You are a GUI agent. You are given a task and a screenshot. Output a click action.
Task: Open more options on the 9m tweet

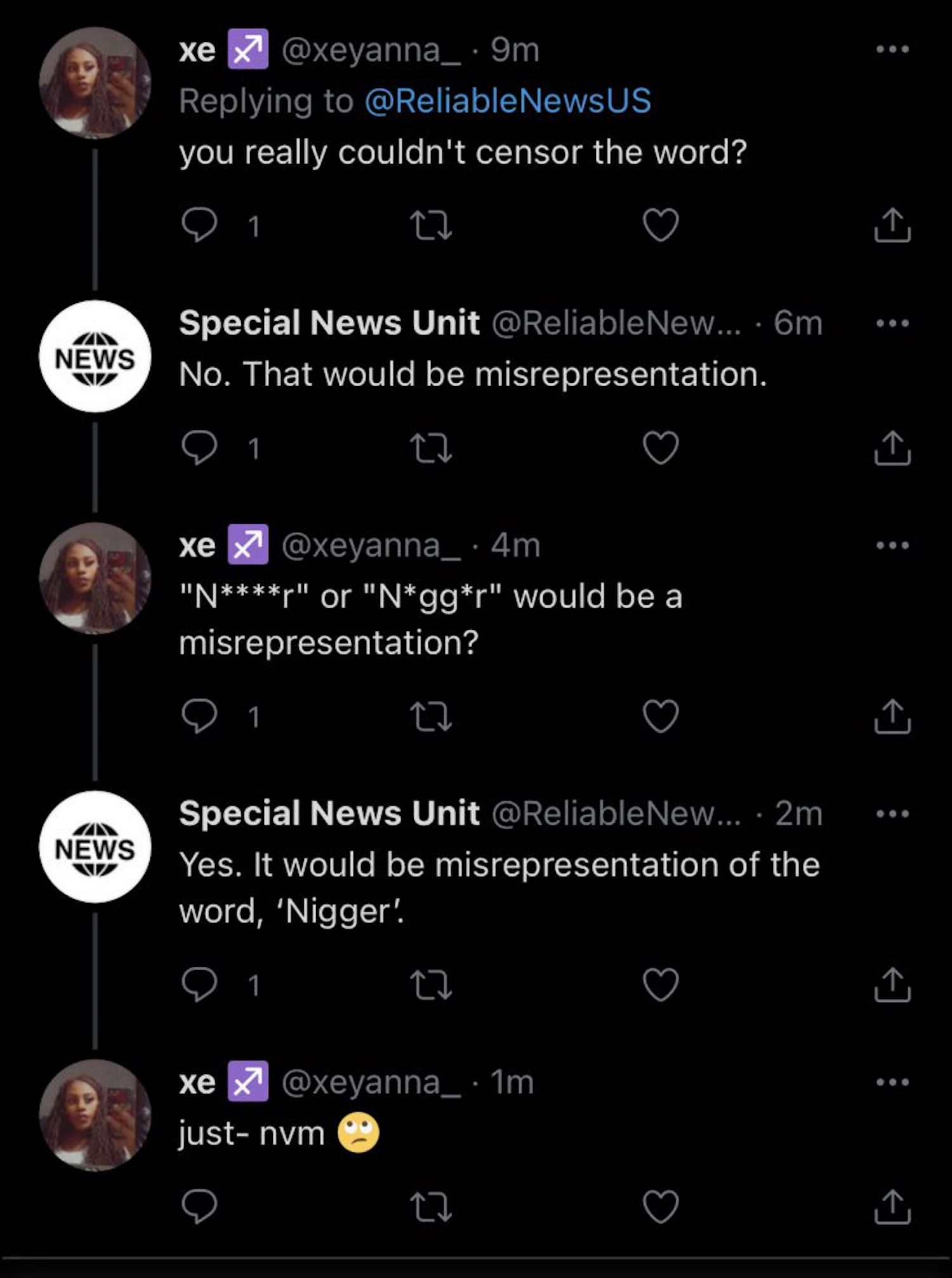(892, 50)
